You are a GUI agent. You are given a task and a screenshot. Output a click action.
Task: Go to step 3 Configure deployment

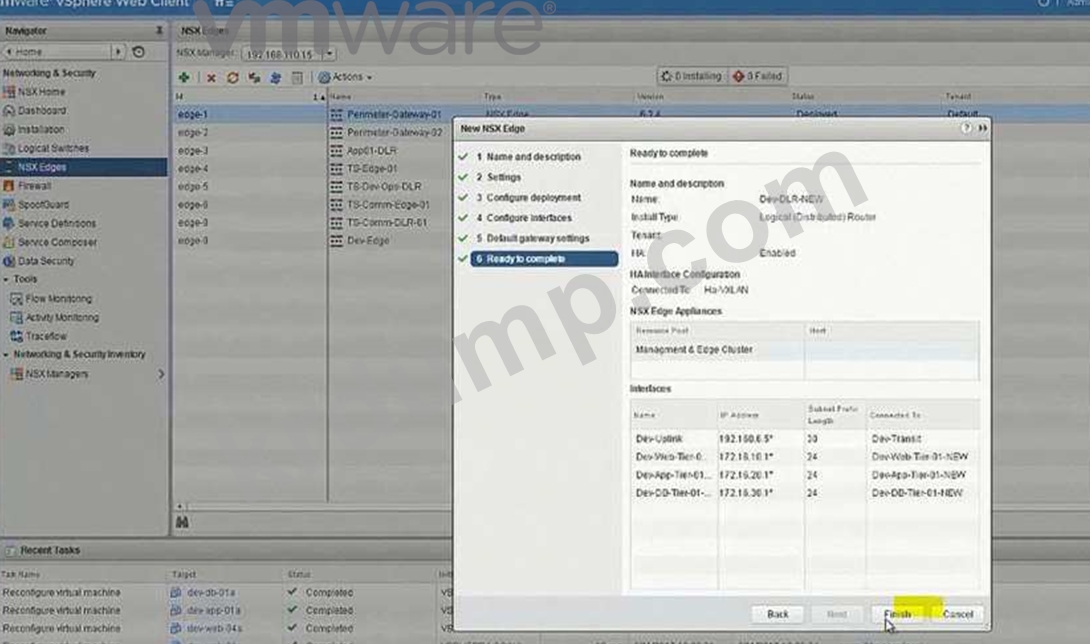528,198
